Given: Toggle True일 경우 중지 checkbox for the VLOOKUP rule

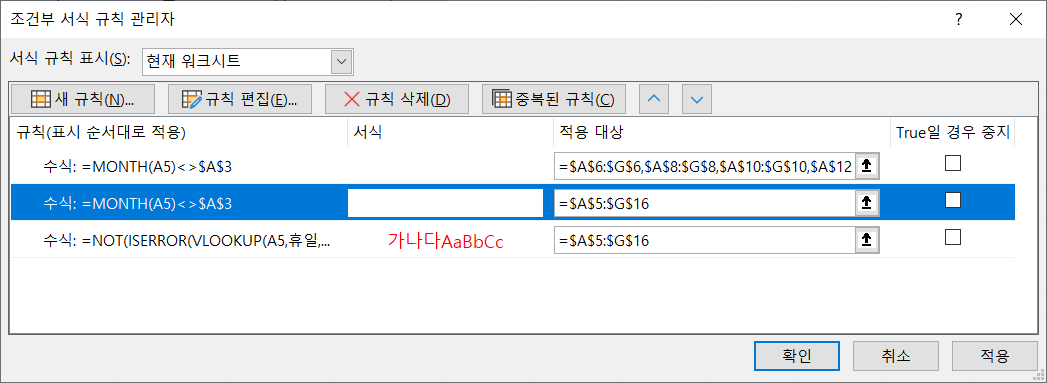Looking at the screenshot, I should [952, 237].
